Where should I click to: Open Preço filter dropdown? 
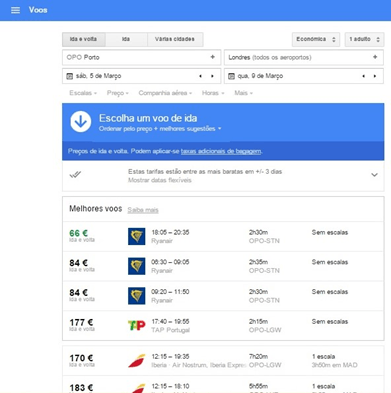118,93
